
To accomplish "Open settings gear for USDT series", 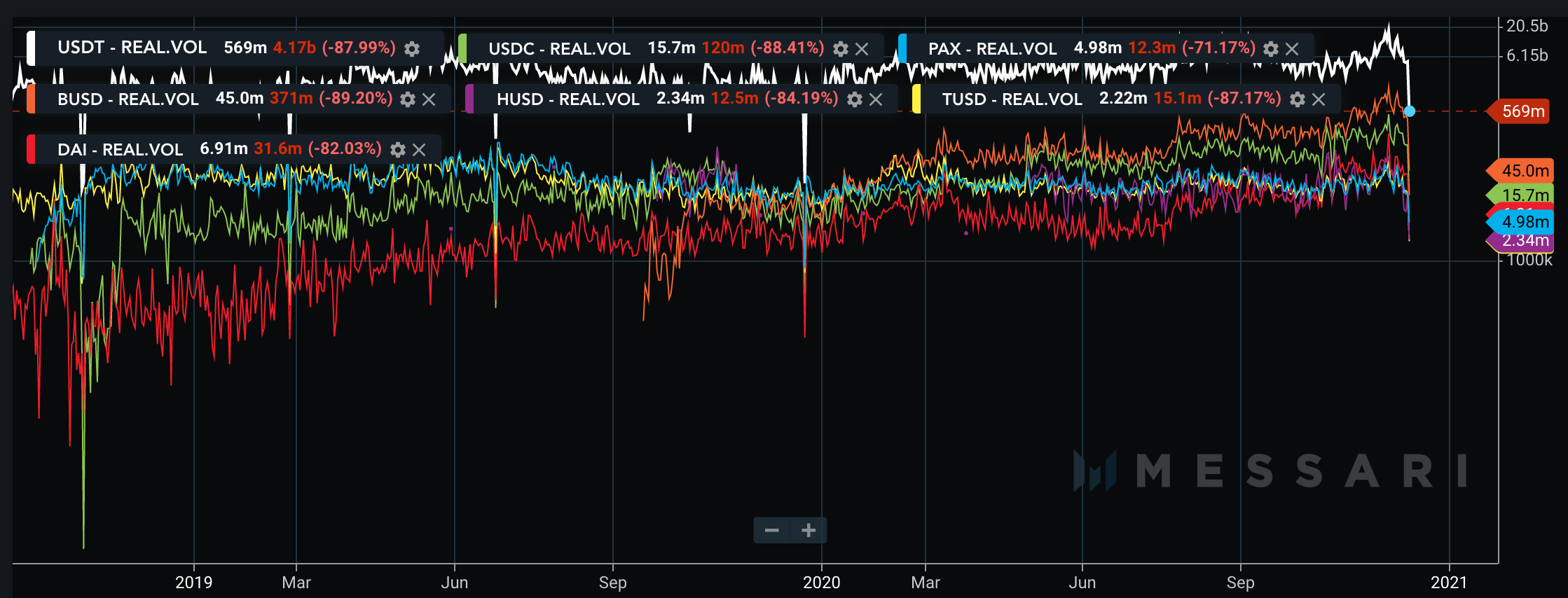I will [x=412, y=48].
